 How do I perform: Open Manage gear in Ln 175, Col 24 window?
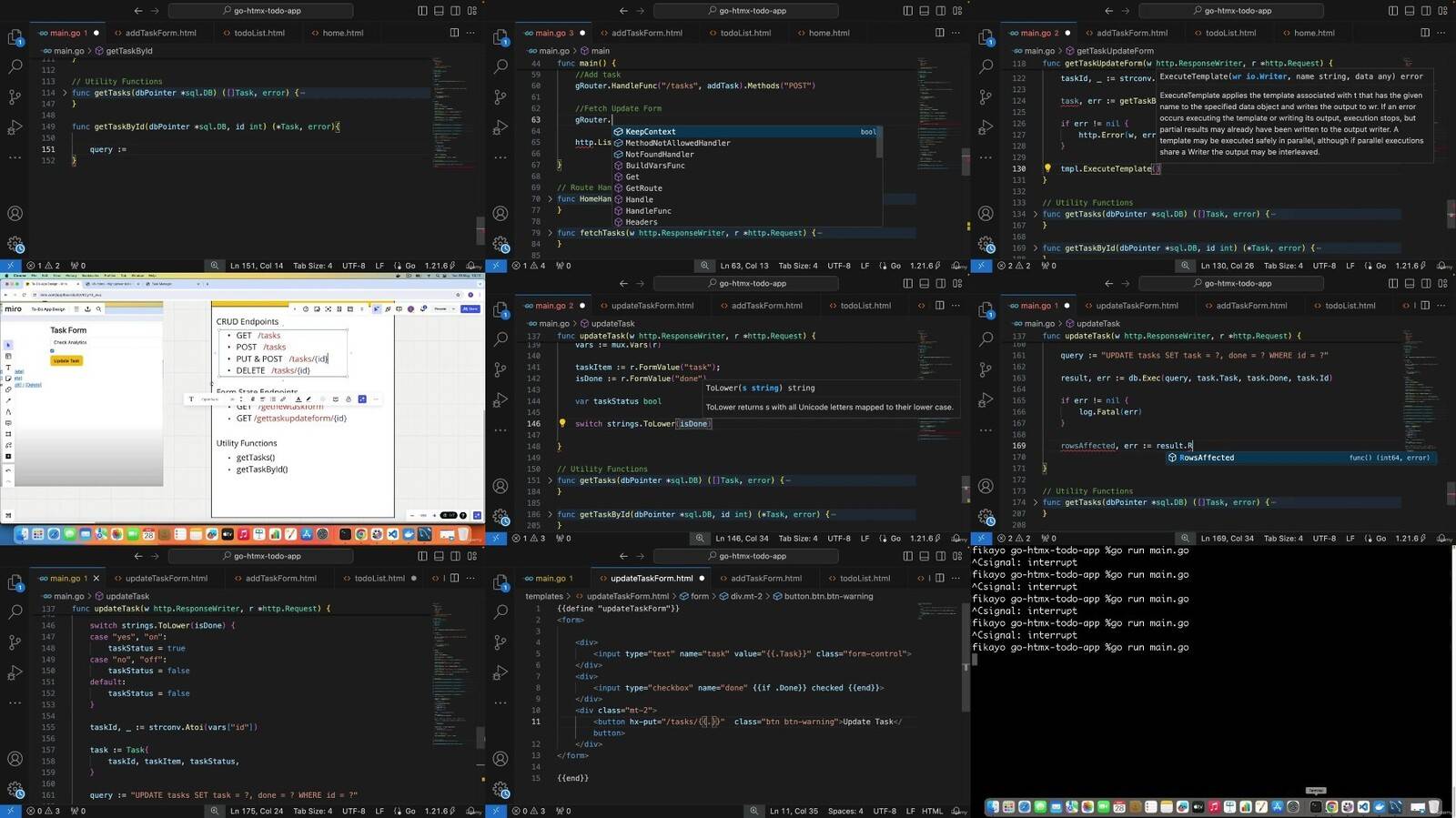coord(15,790)
